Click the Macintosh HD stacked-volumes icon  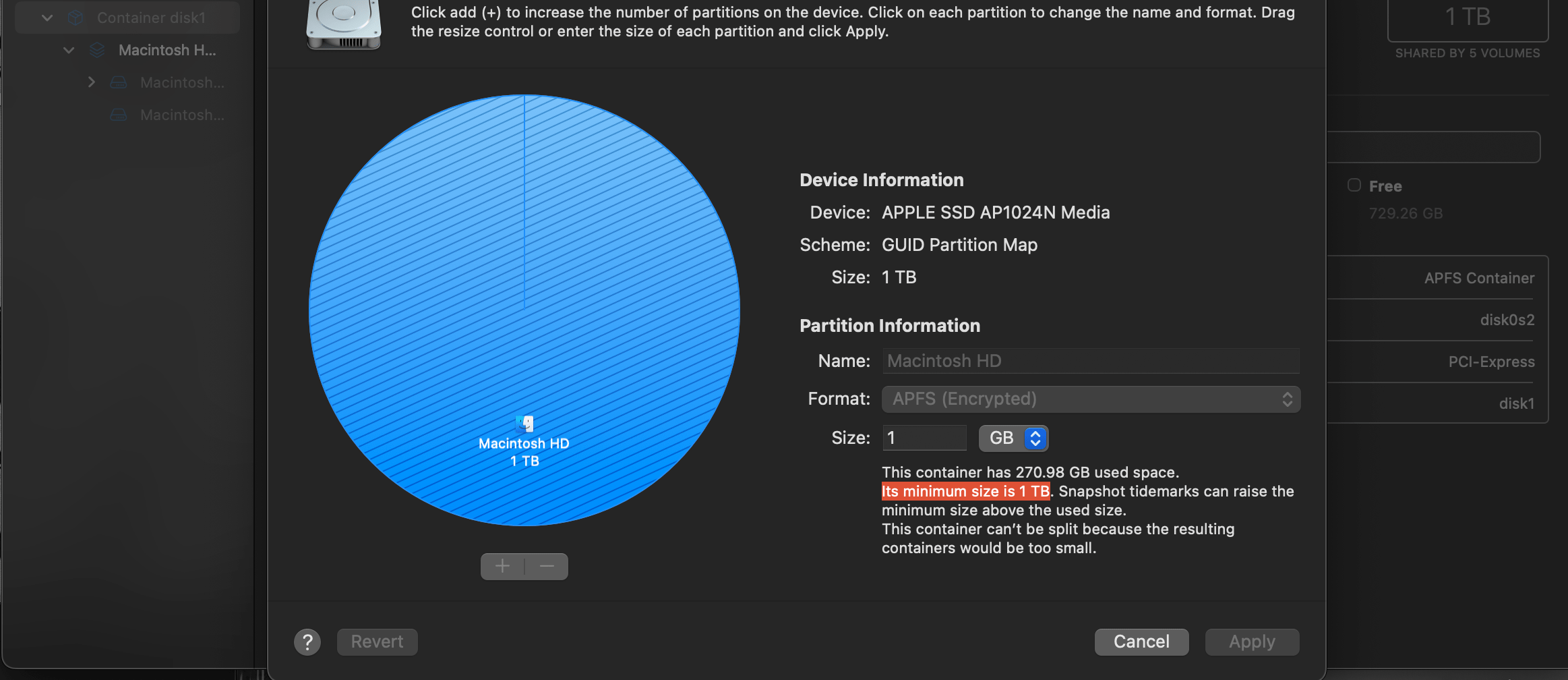click(97, 49)
